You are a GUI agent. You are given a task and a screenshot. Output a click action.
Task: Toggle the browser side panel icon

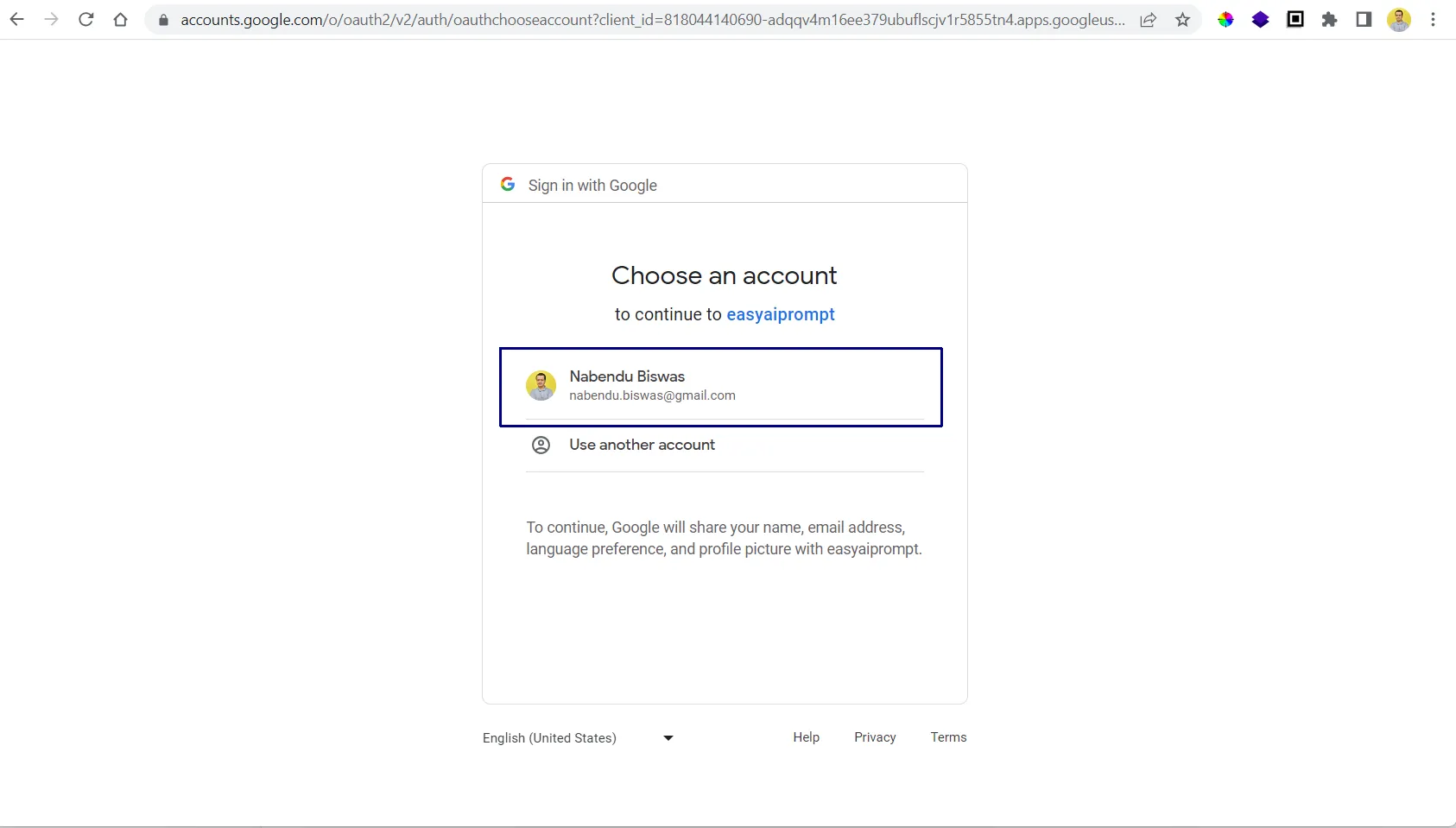(1364, 19)
